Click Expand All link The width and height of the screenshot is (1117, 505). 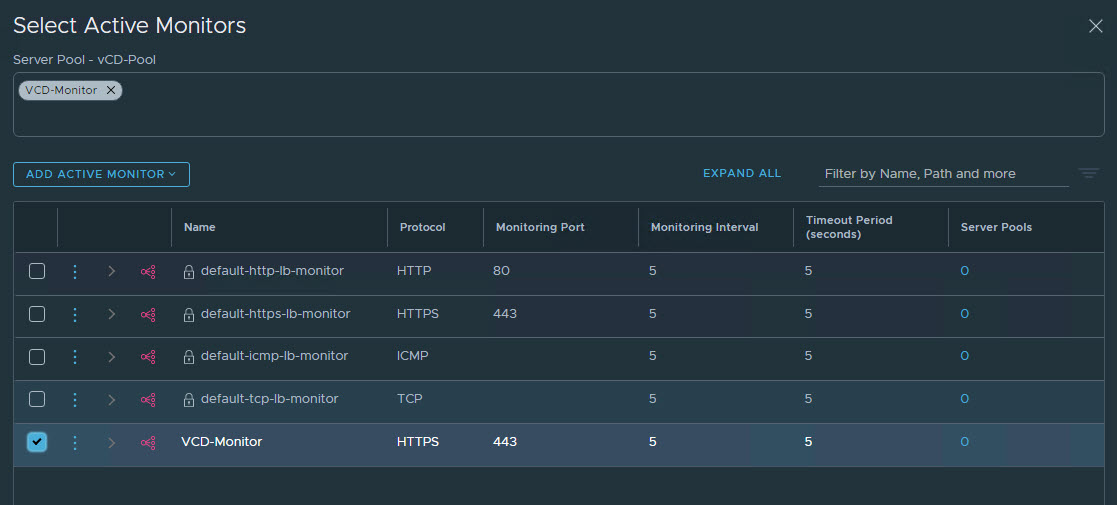pos(741,173)
